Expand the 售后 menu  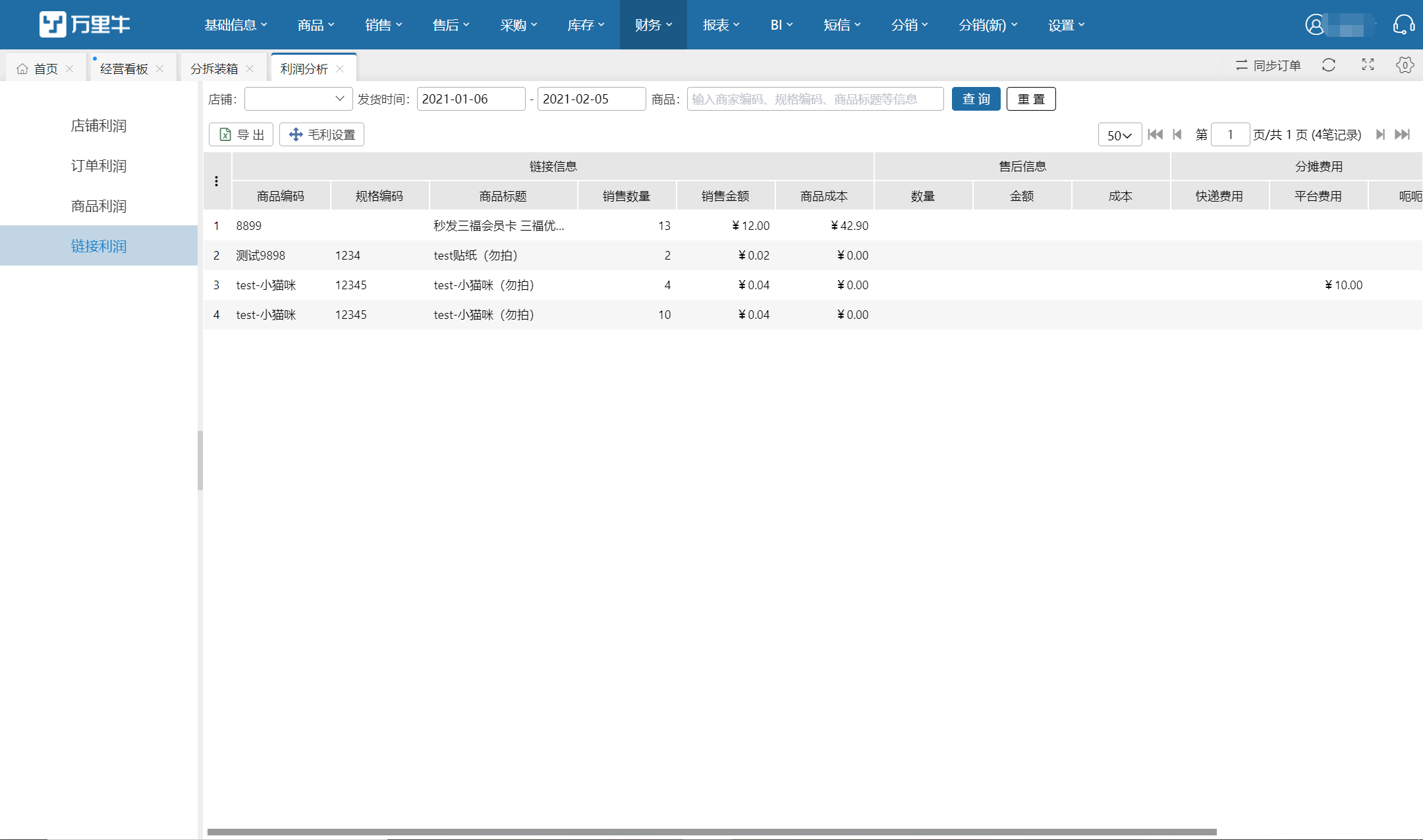tap(451, 25)
